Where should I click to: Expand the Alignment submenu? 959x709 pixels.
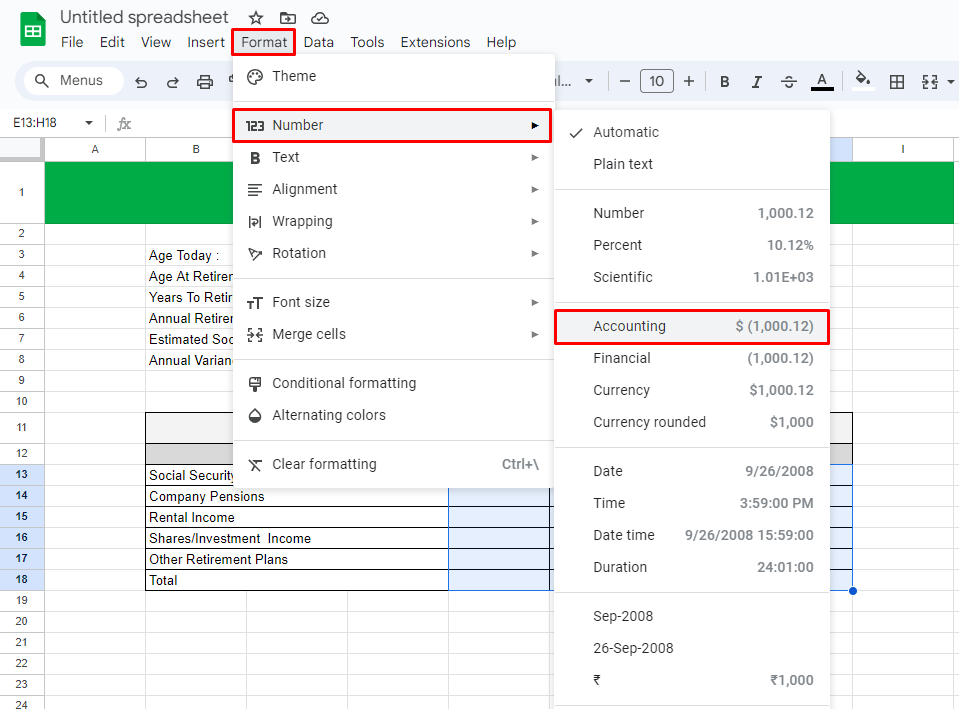[x=393, y=189]
